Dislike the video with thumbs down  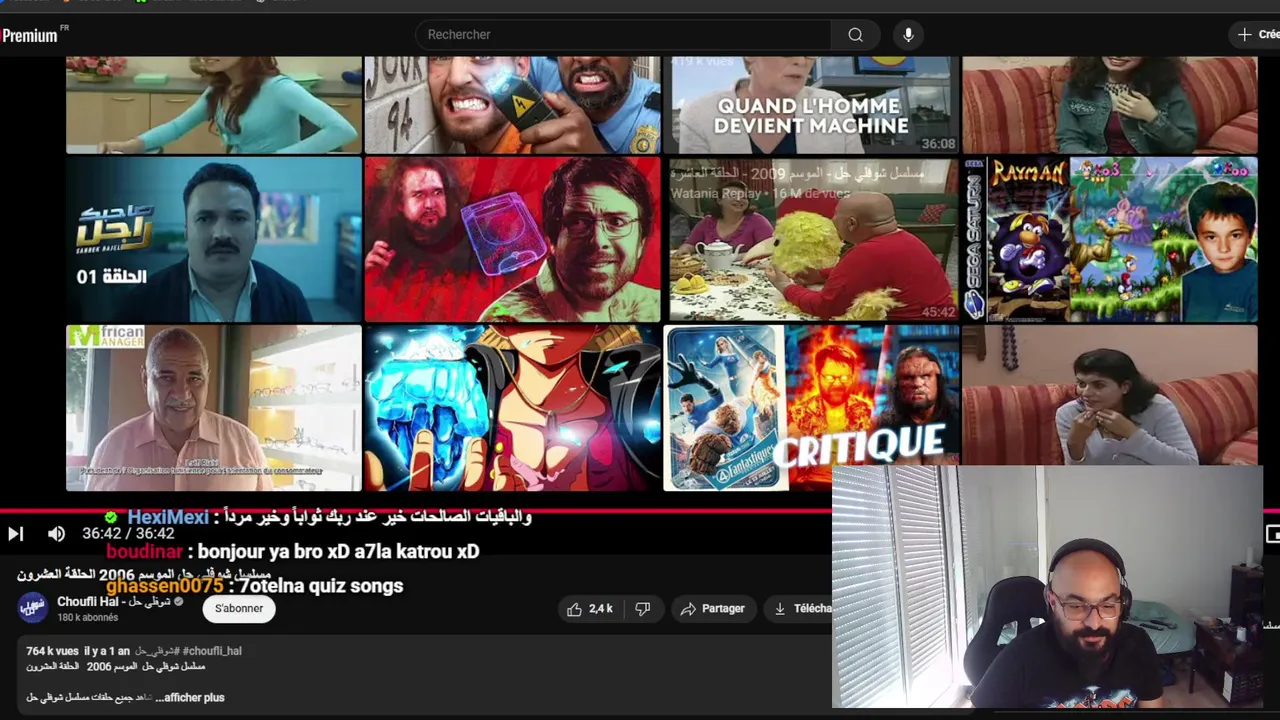[643, 609]
